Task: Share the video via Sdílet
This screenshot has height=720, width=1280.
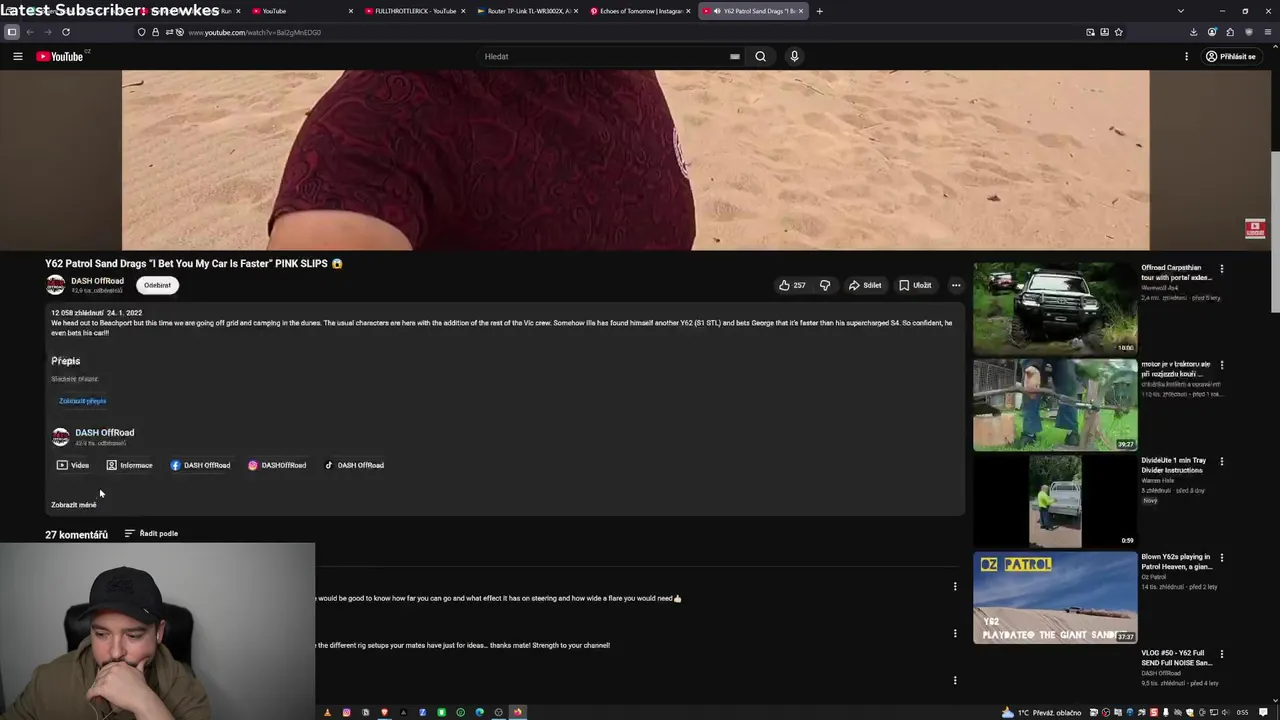Action: (865, 285)
